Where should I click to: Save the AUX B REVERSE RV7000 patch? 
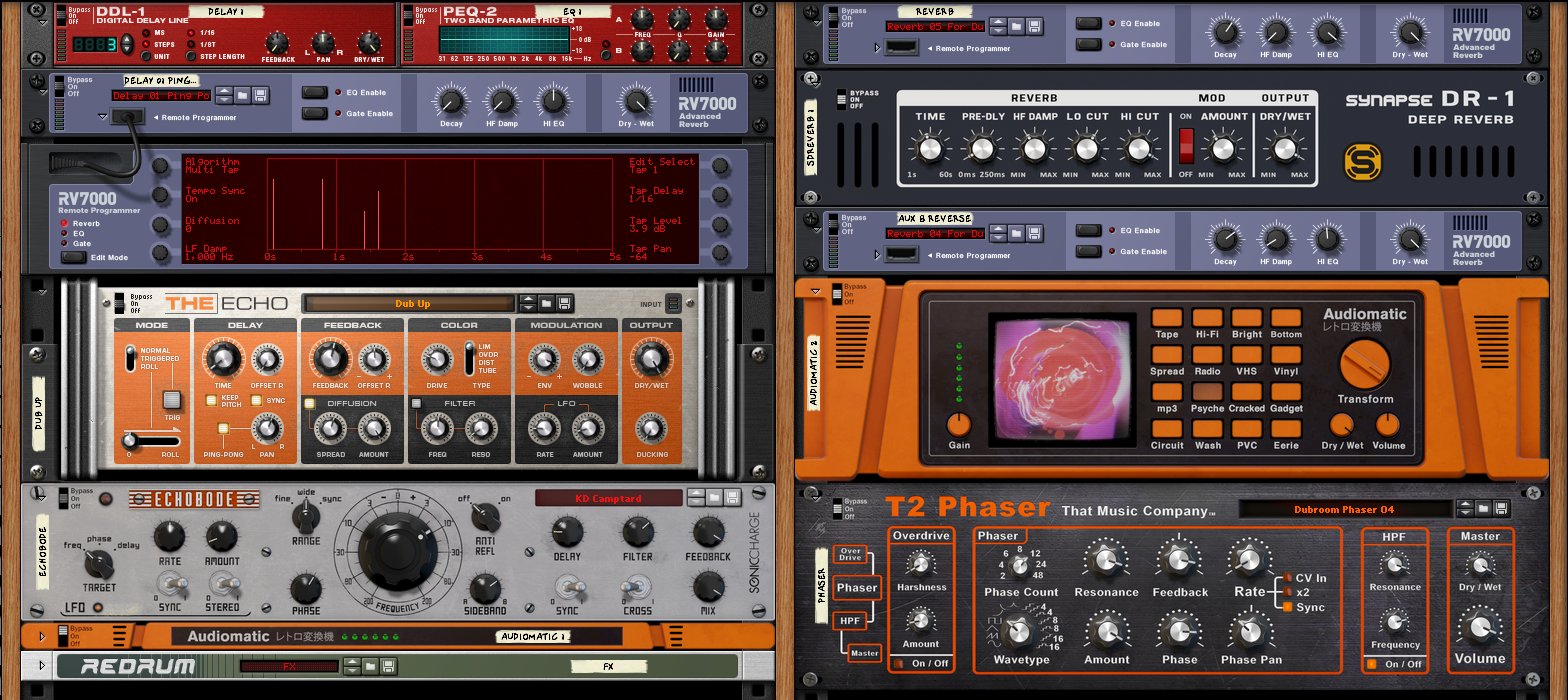tap(1036, 233)
